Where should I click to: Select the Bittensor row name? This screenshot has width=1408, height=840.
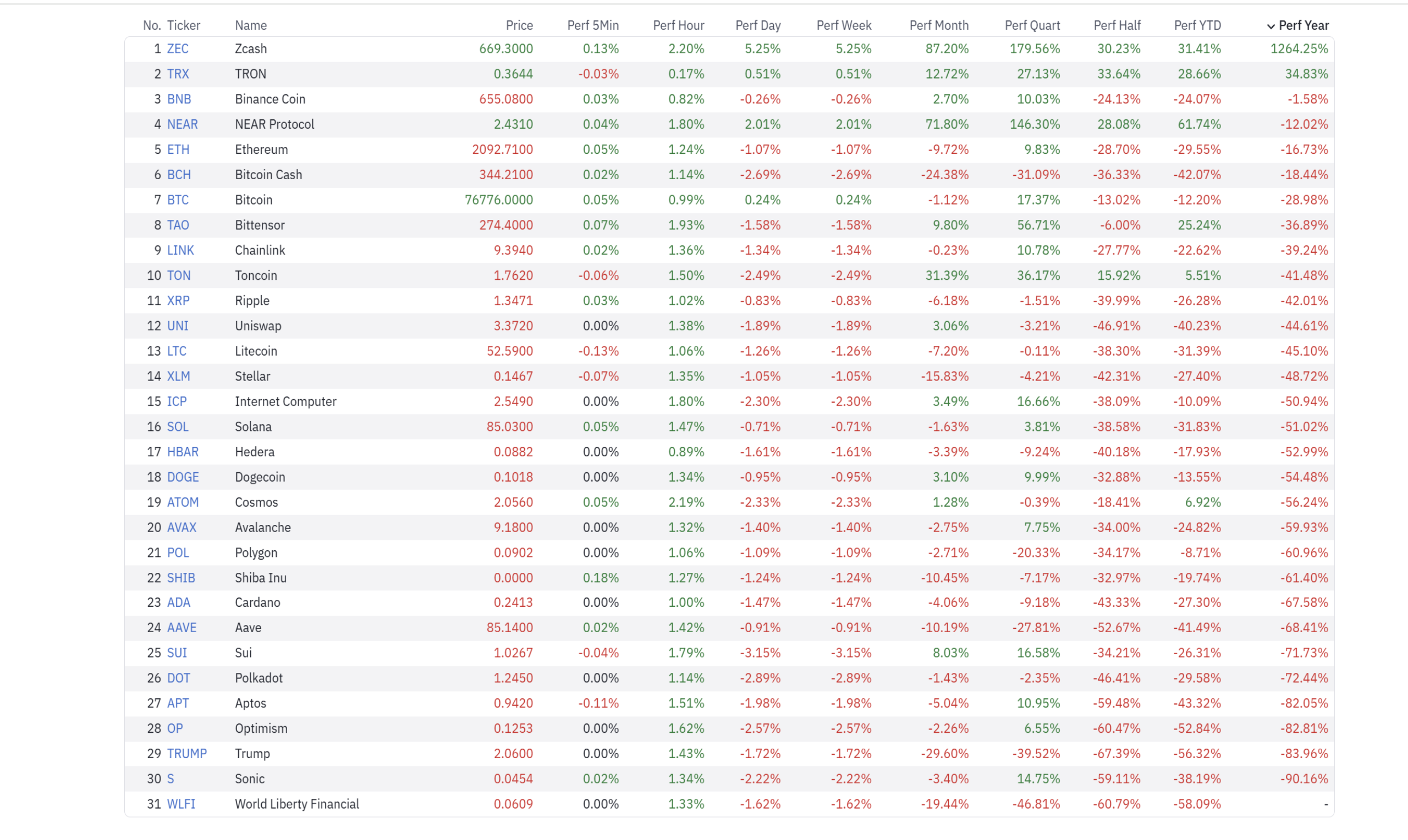tap(260, 225)
